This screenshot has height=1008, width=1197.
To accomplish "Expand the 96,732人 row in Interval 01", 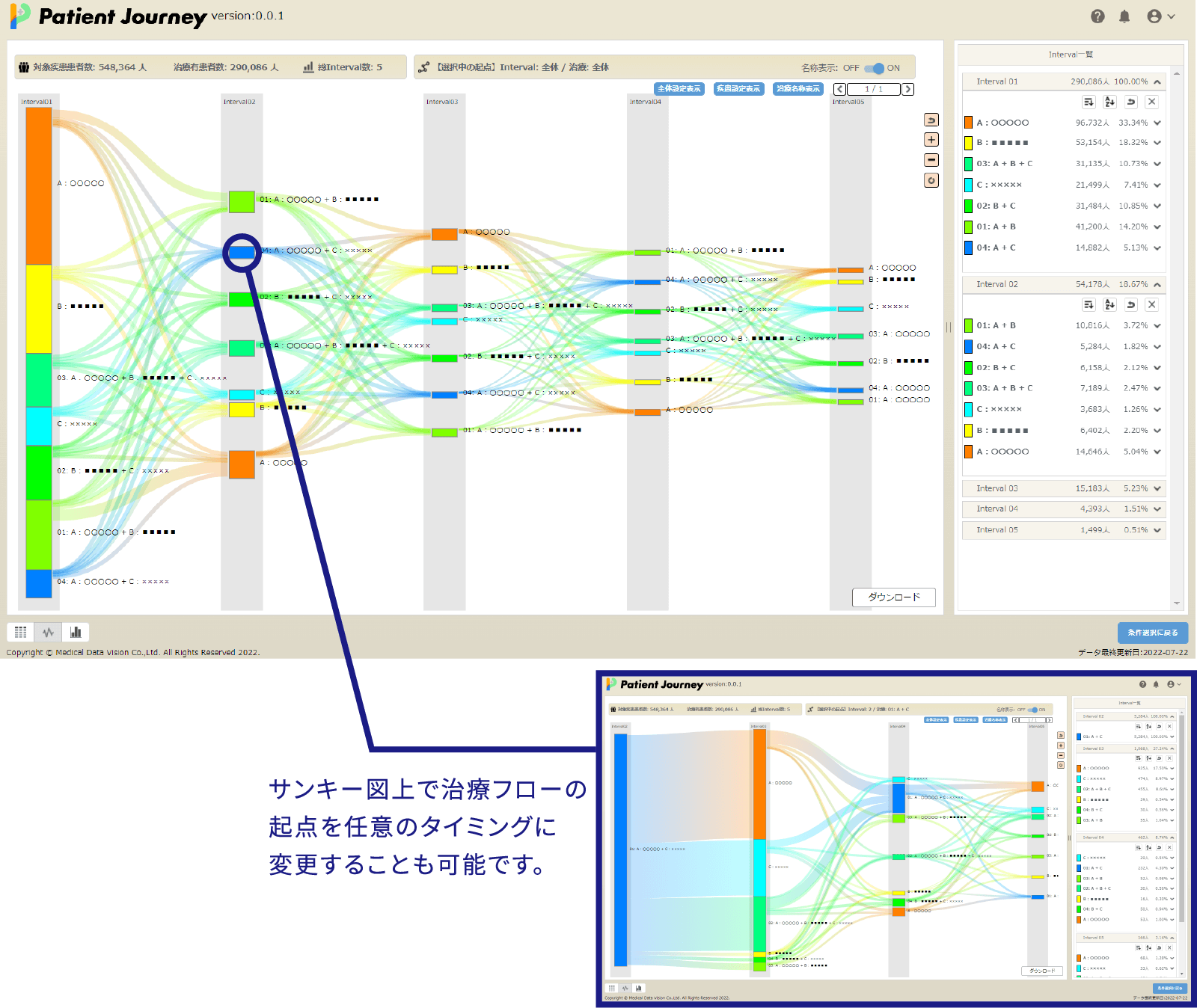I will (1157, 123).
